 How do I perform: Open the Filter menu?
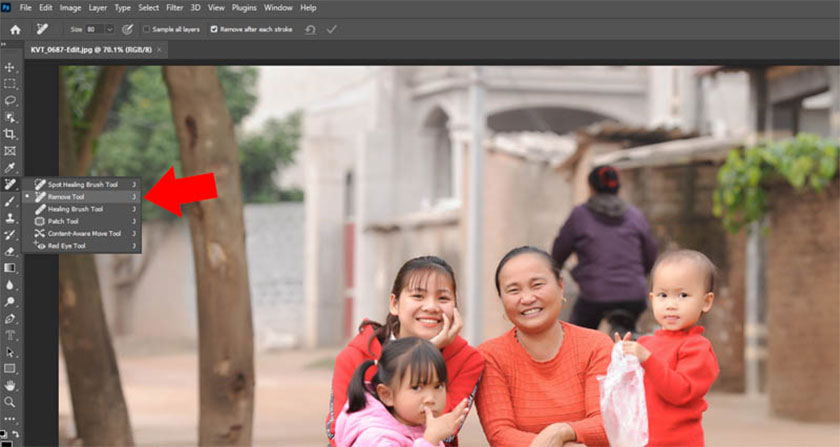click(175, 8)
